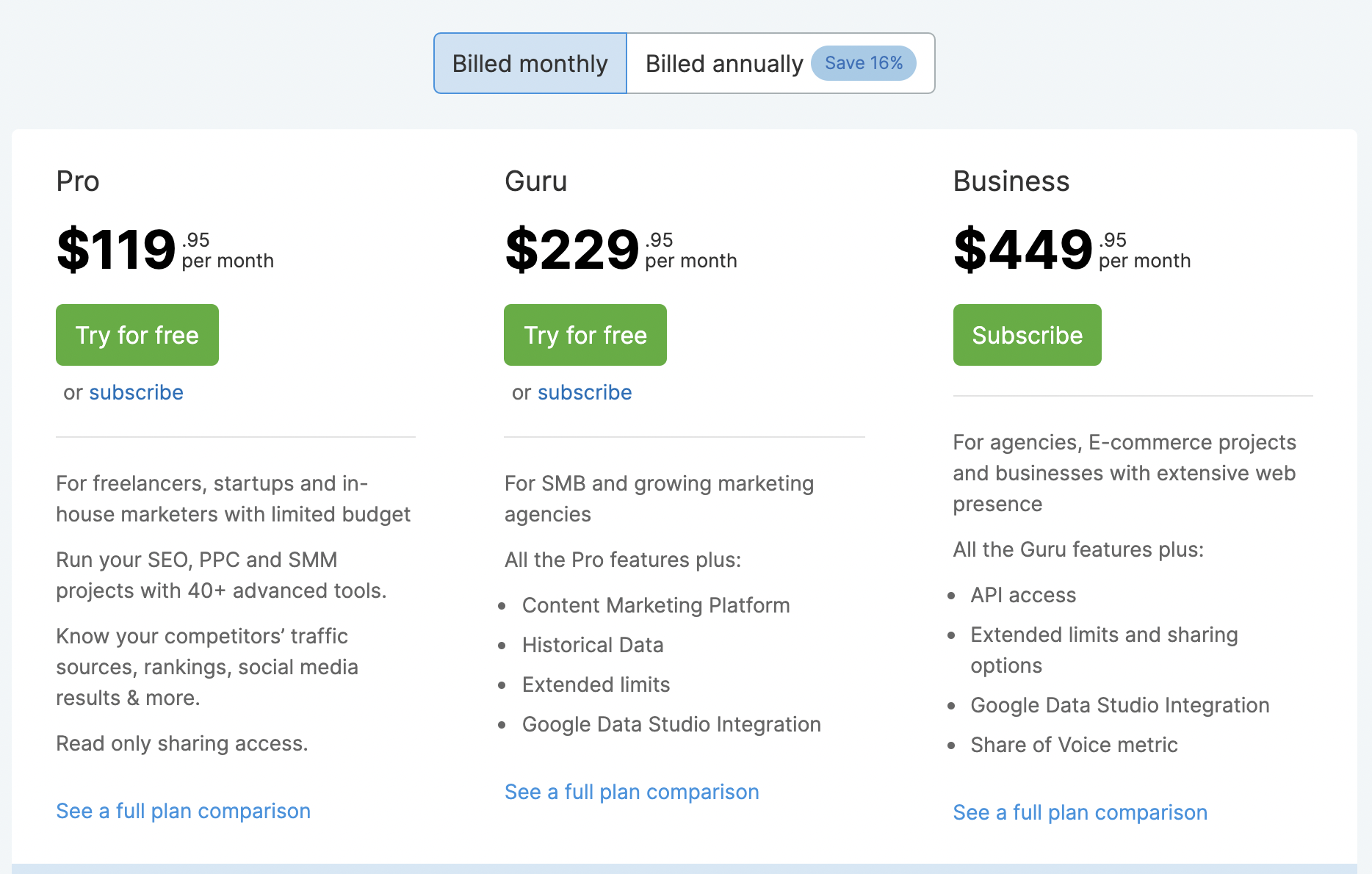Screen dimensions: 1372x874
Task: Click Try for free under Pro
Action: click(137, 335)
